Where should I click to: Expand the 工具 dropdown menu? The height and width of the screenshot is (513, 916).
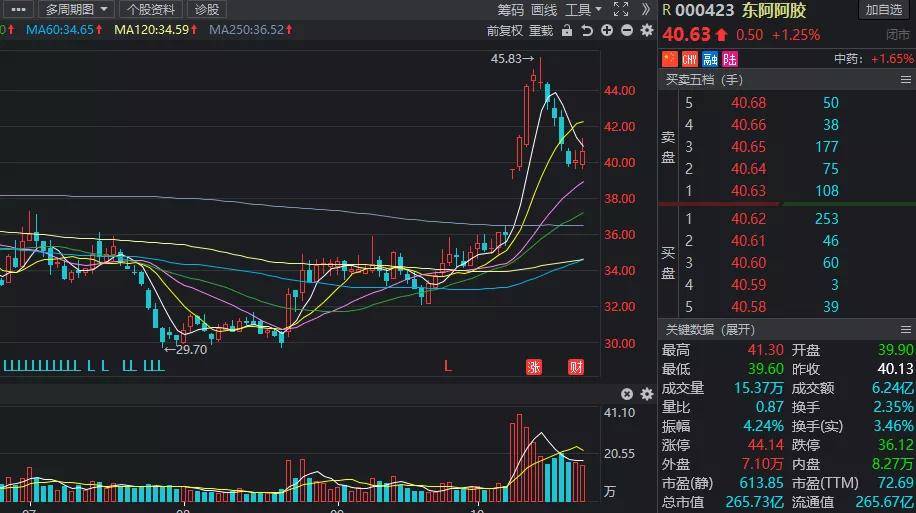pos(583,10)
